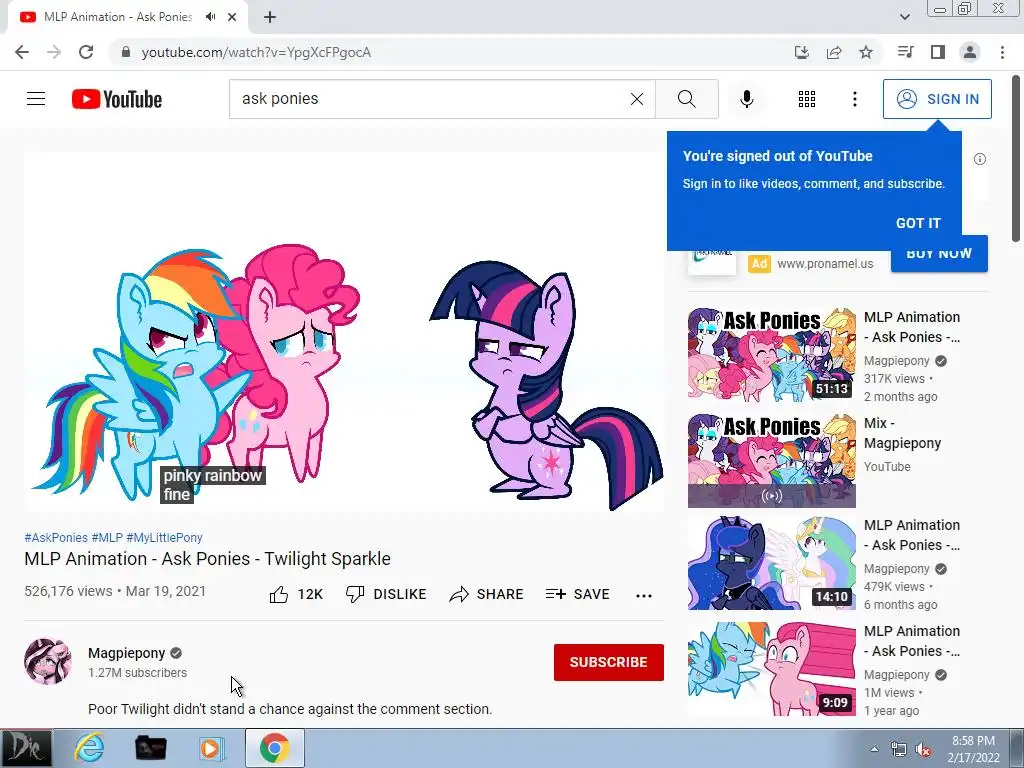The image size is (1024, 768).
Task: Open the media player taskbar icon
Action: [211, 748]
